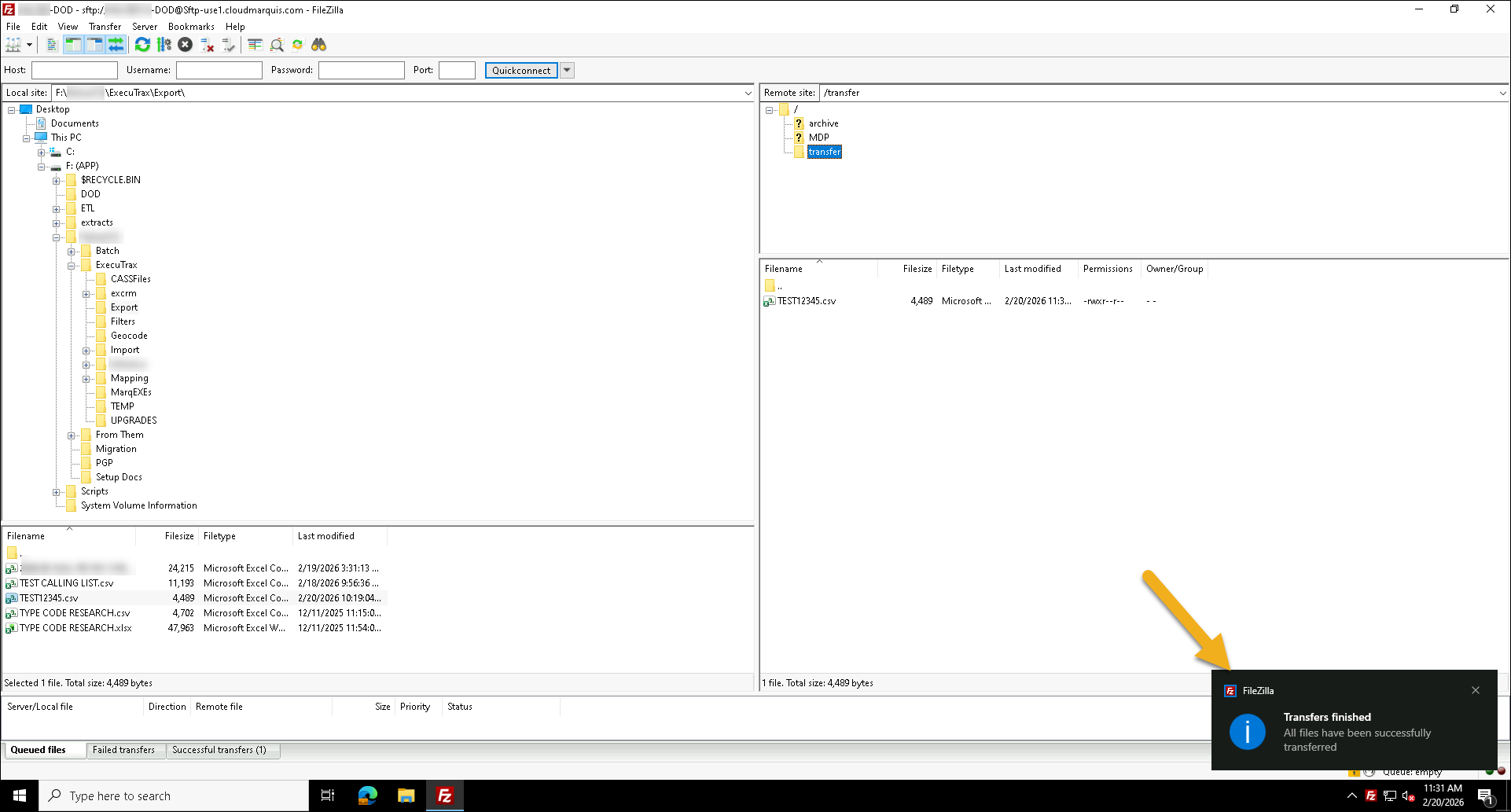
Task: Dismiss the Transfers finished notification
Action: point(1476,690)
